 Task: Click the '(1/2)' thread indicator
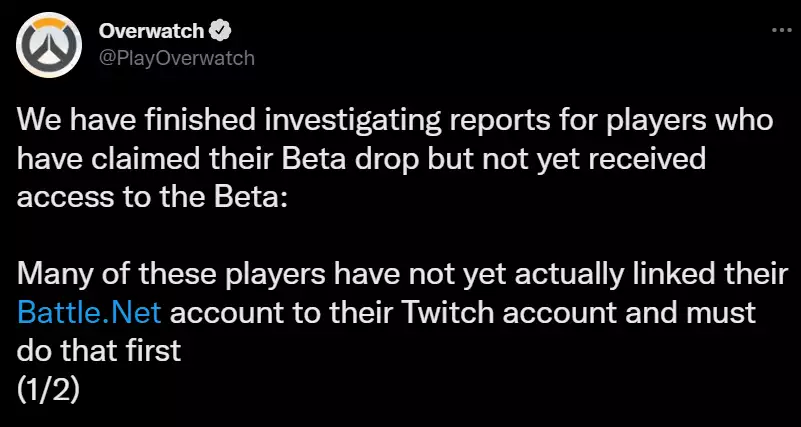coord(49,386)
